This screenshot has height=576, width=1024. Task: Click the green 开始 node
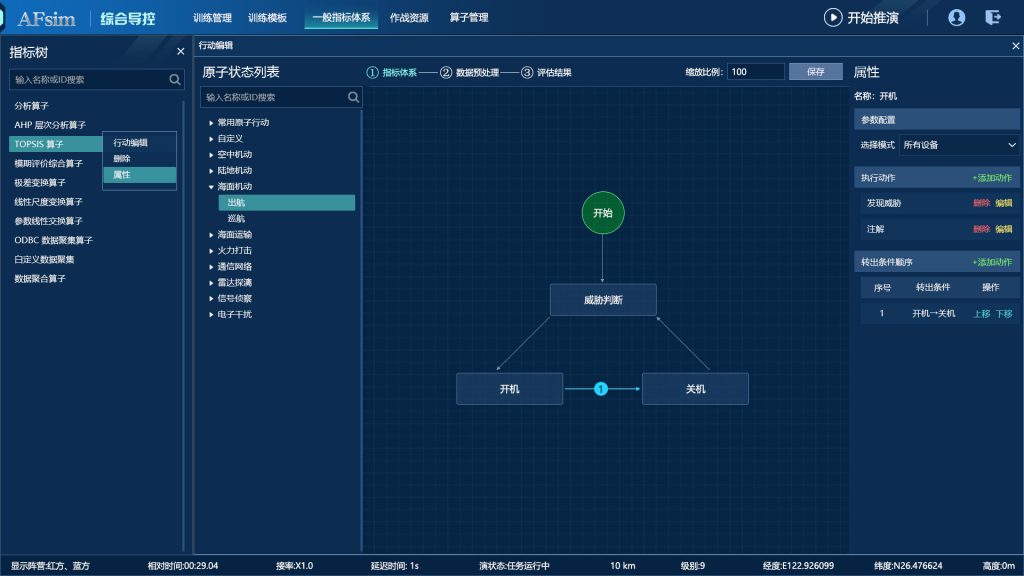point(602,213)
